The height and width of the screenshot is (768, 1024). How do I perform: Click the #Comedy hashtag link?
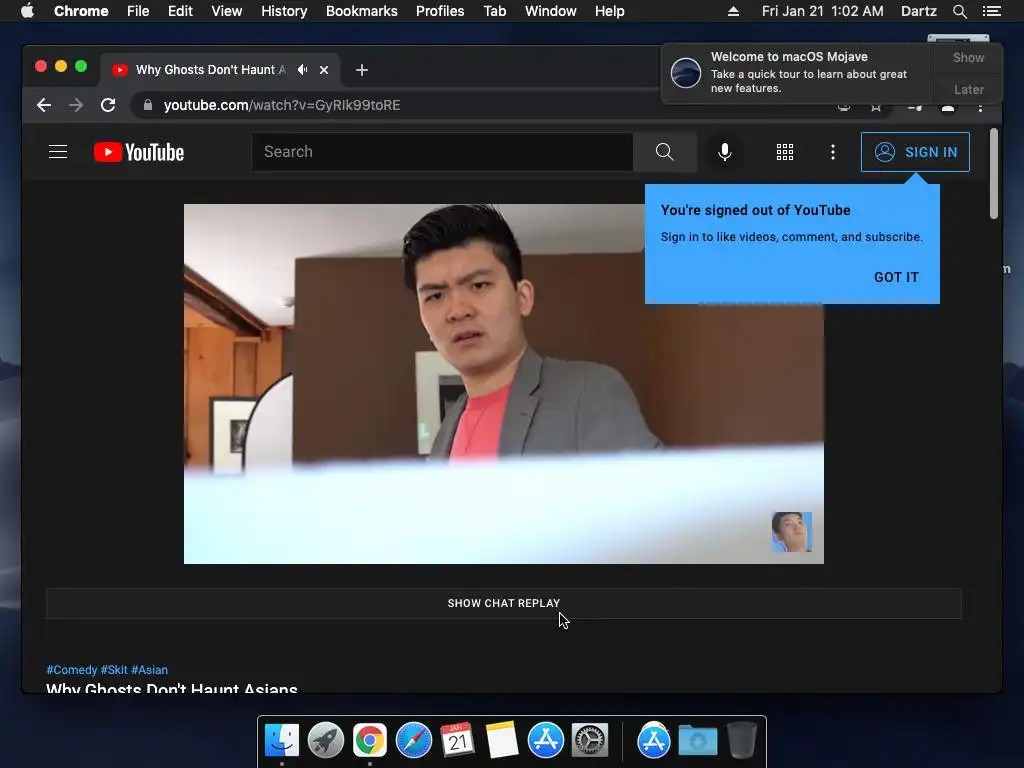72,670
